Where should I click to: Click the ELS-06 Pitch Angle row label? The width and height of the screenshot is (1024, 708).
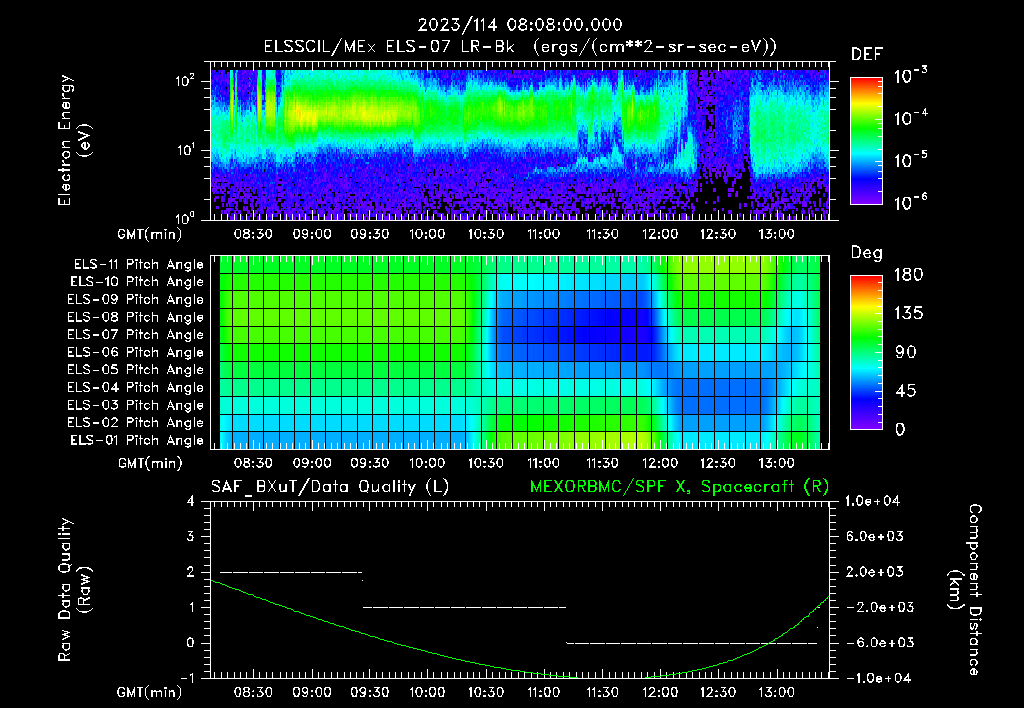tap(136, 353)
